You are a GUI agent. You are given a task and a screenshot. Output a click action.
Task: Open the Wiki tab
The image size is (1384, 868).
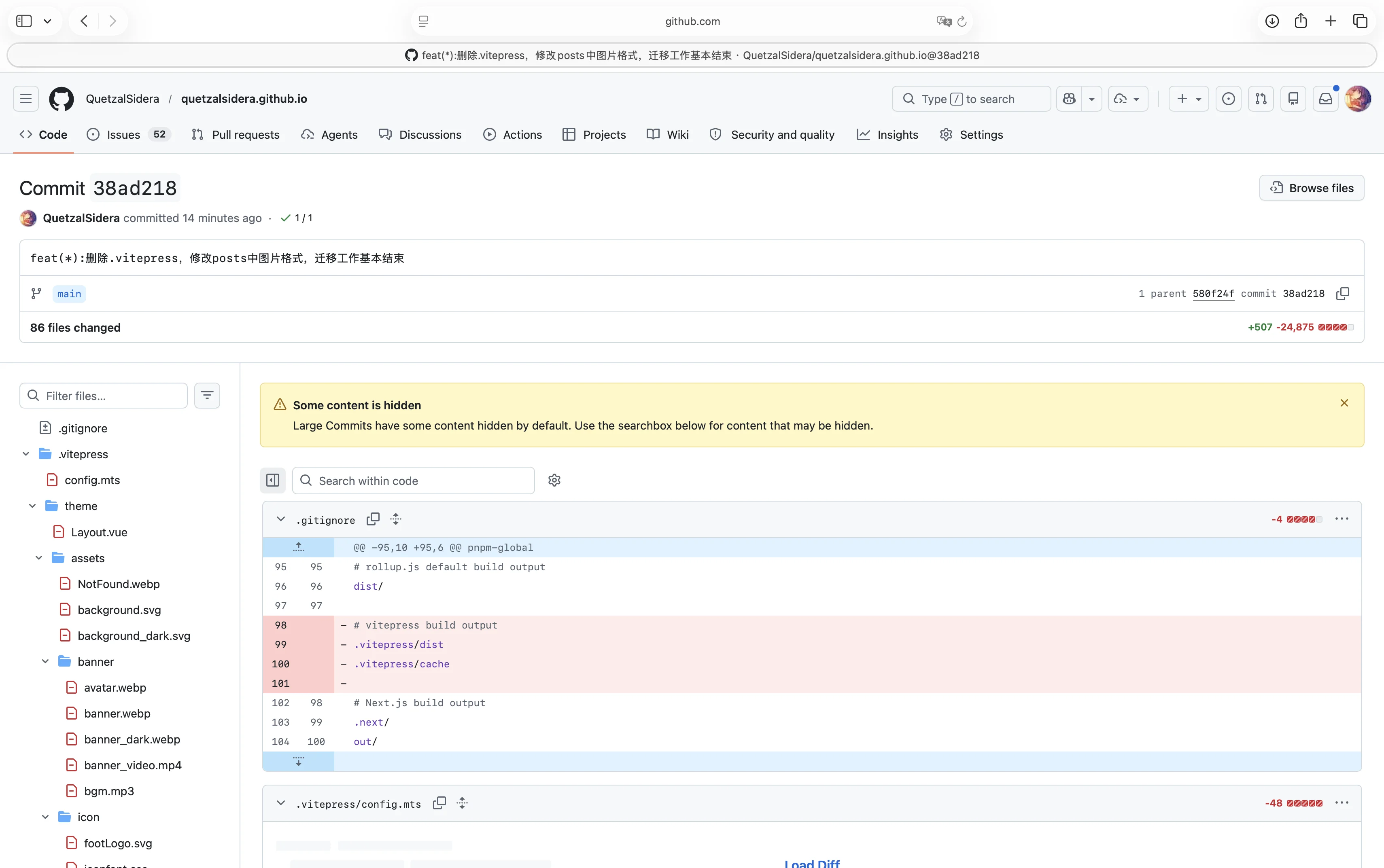click(x=667, y=134)
